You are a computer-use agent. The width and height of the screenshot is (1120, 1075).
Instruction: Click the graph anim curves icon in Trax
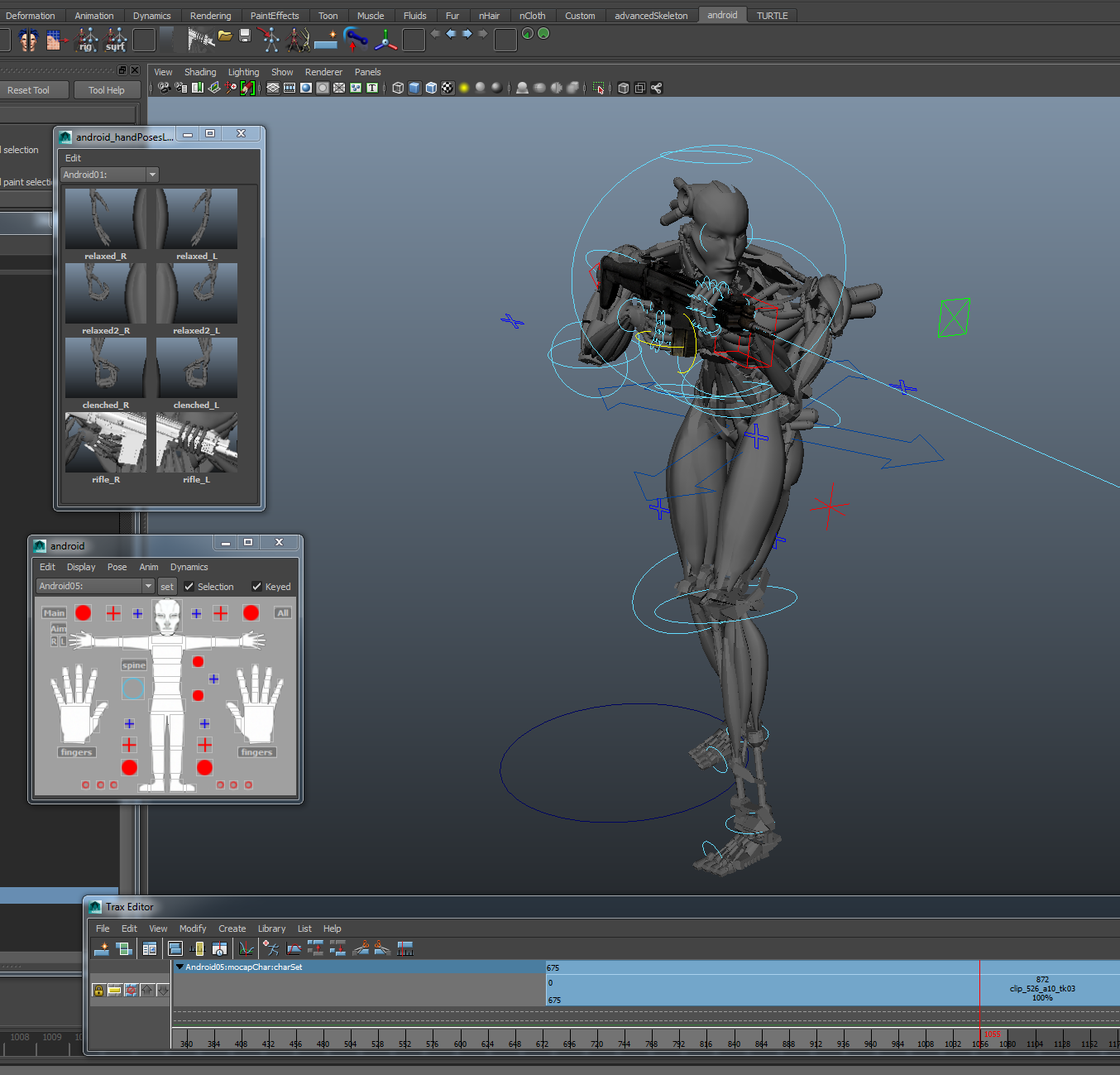[x=246, y=948]
